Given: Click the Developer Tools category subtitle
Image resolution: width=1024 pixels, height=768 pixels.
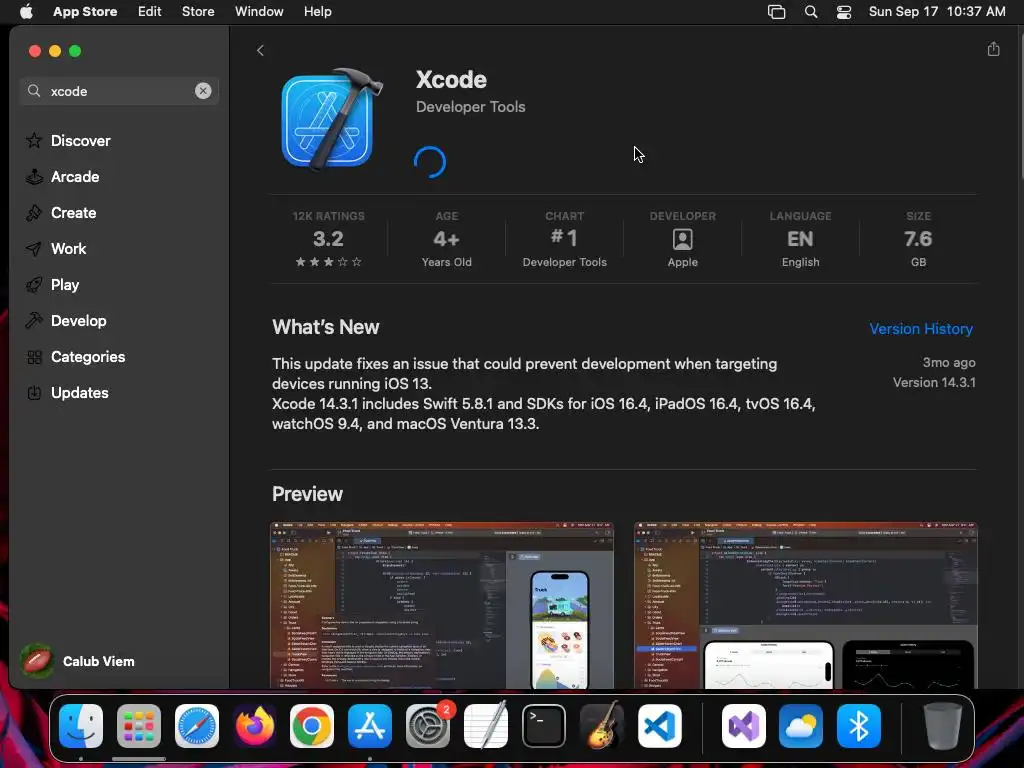Looking at the screenshot, I should [x=470, y=106].
